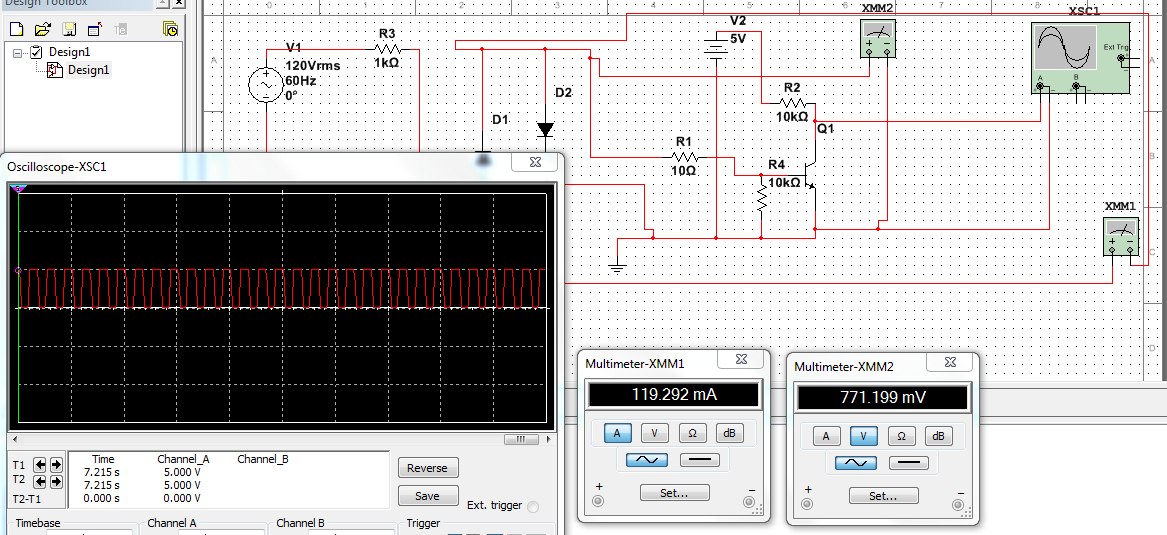Viewport: 1167px width, 535px height.
Task: Select transistor Q1 on the schematic
Action: (x=812, y=176)
